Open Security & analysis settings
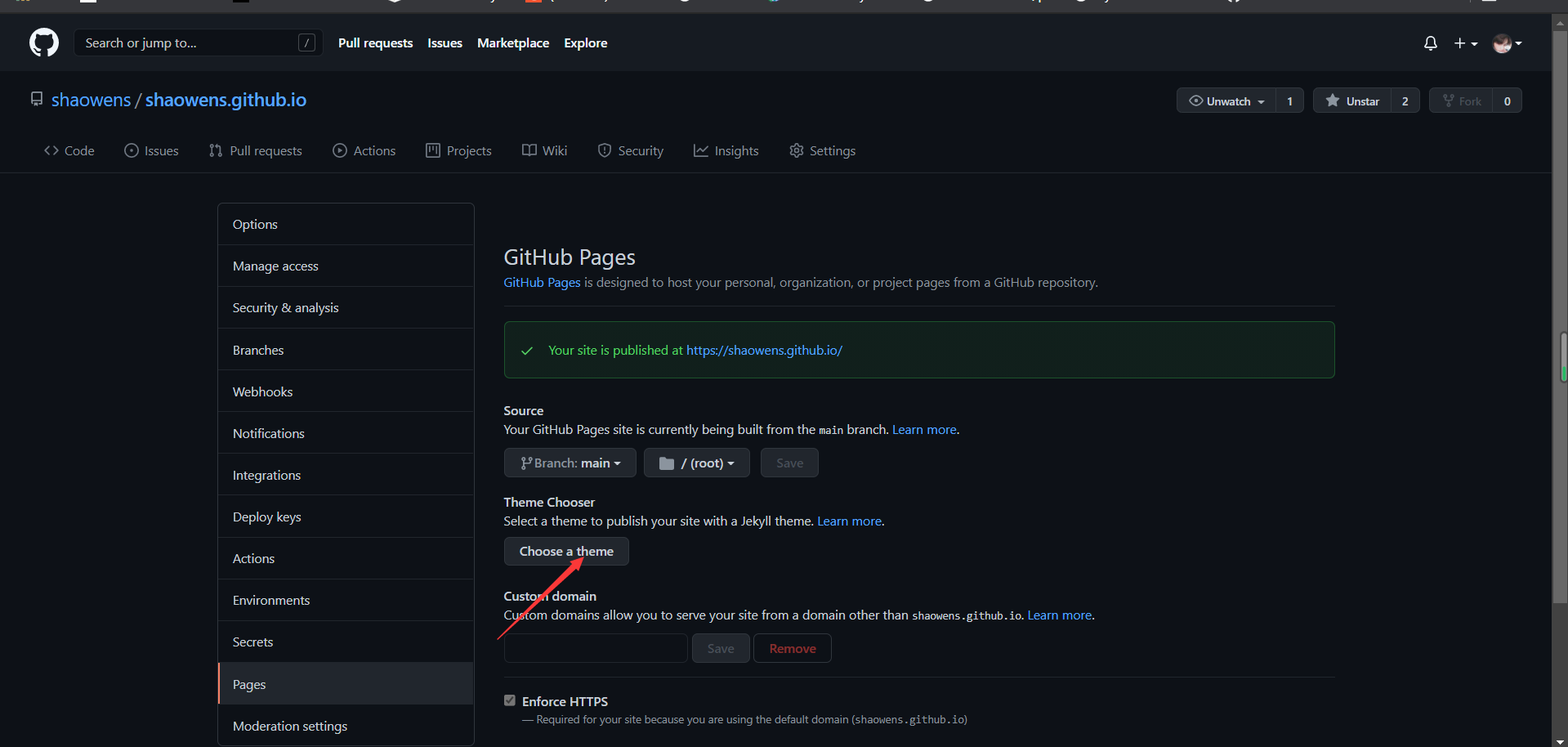The image size is (1568, 747). (x=346, y=307)
